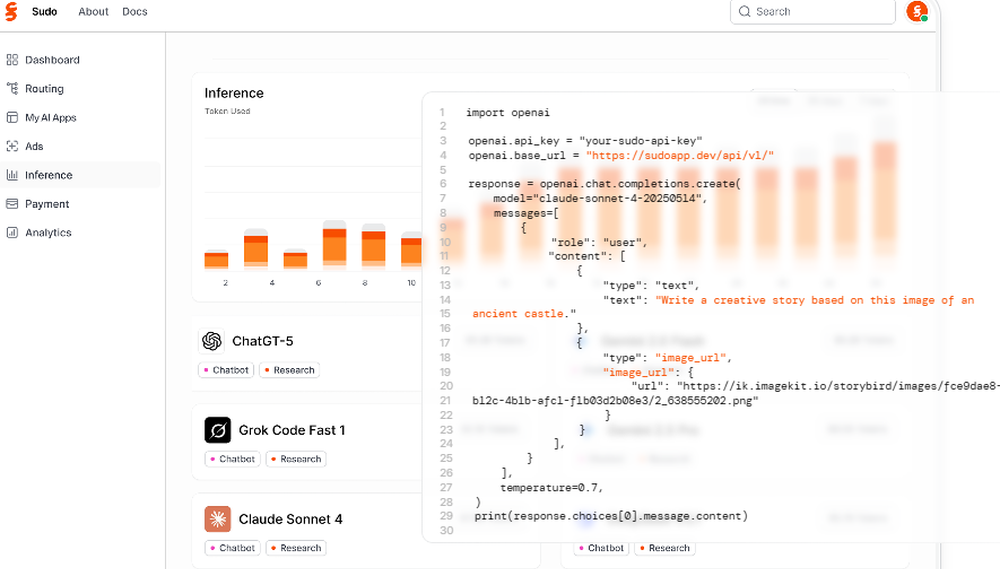Open the Dashboard sidebar icon
Viewport: 1000px width, 569px height.
12,60
